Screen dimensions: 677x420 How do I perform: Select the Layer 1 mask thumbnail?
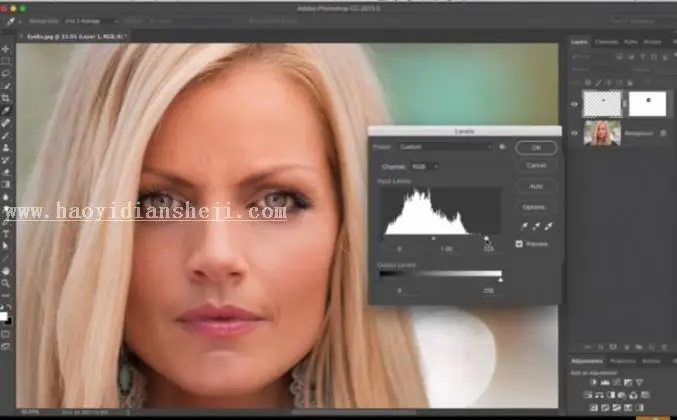pyautogui.click(x=647, y=104)
